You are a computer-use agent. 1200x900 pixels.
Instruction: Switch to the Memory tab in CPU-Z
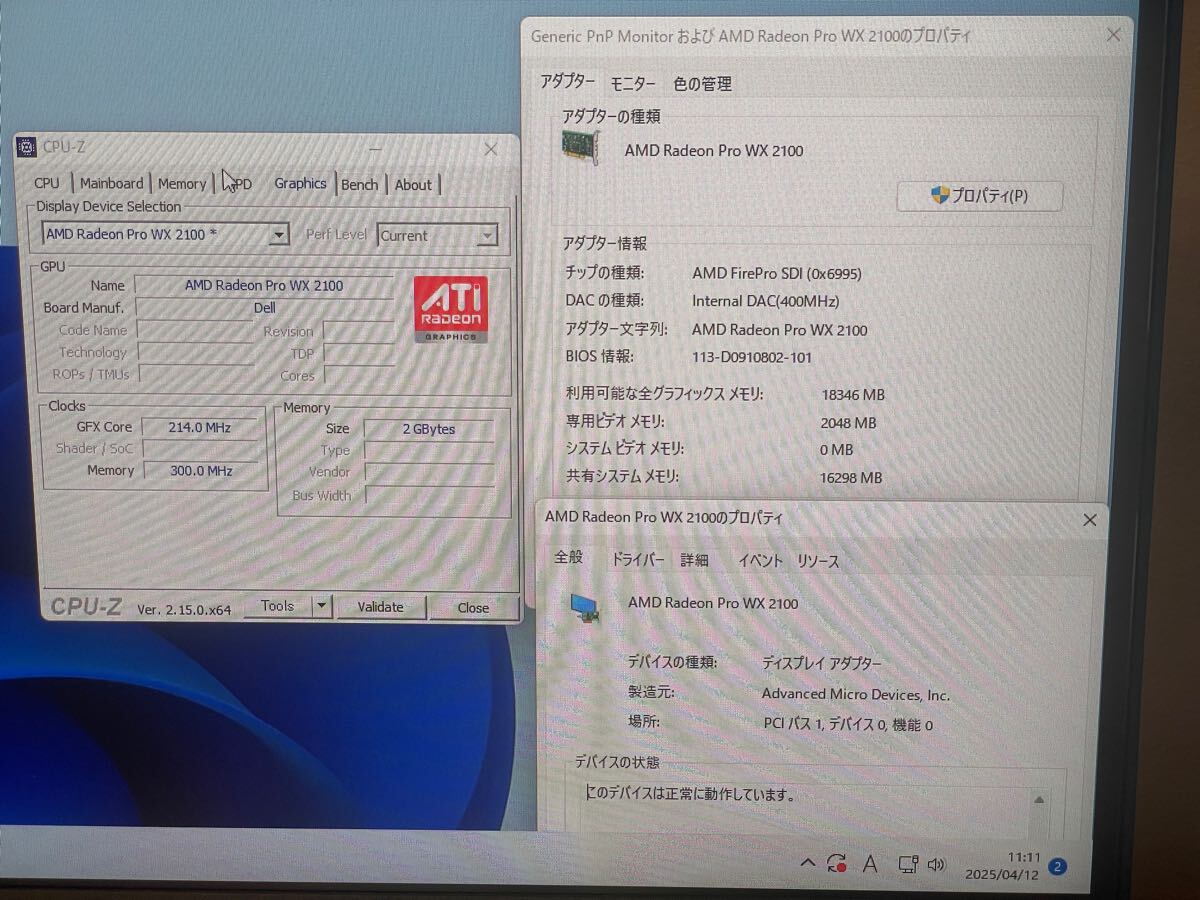tap(182, 184)
